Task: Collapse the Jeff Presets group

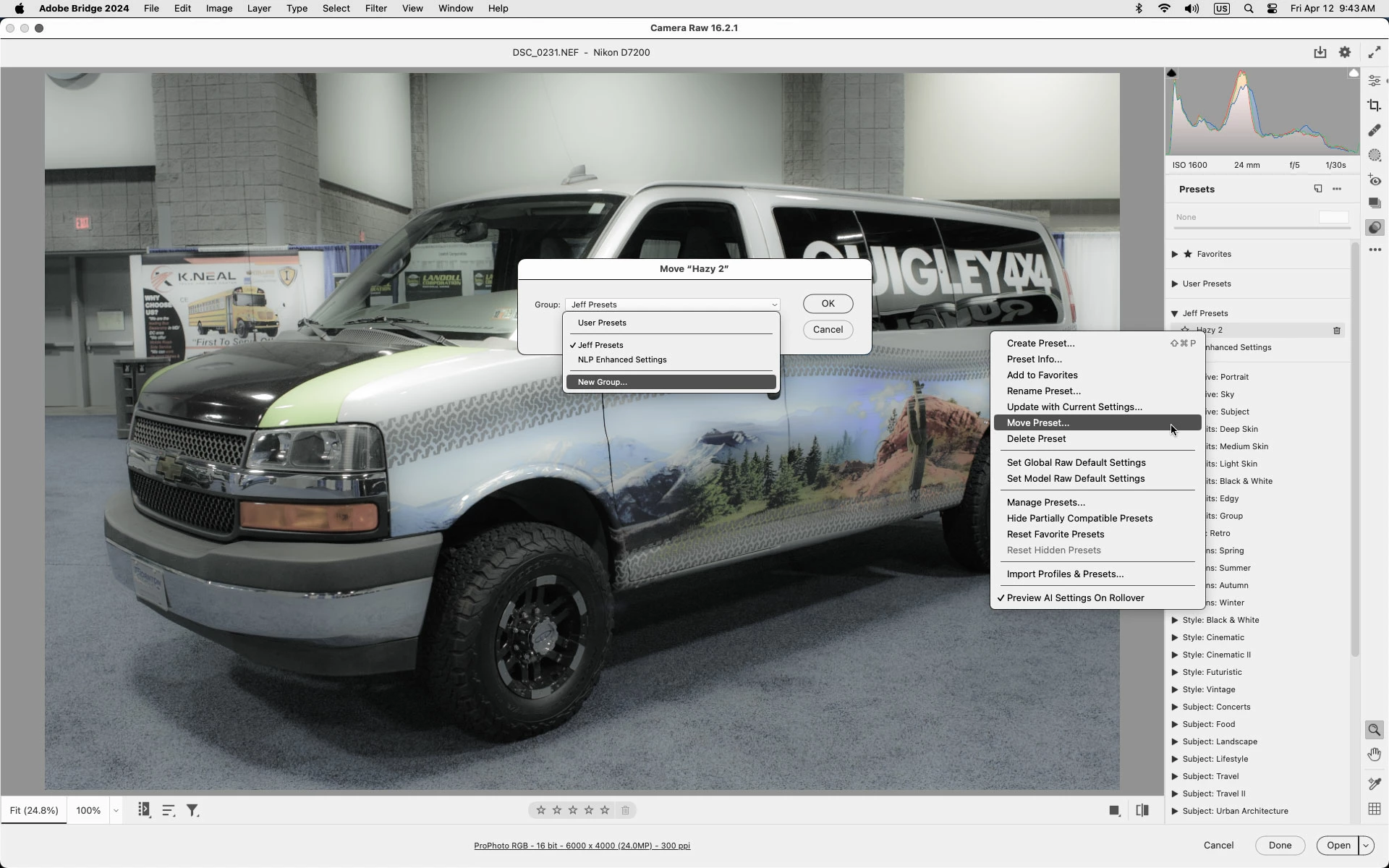Action: (x=1175, y=313)
